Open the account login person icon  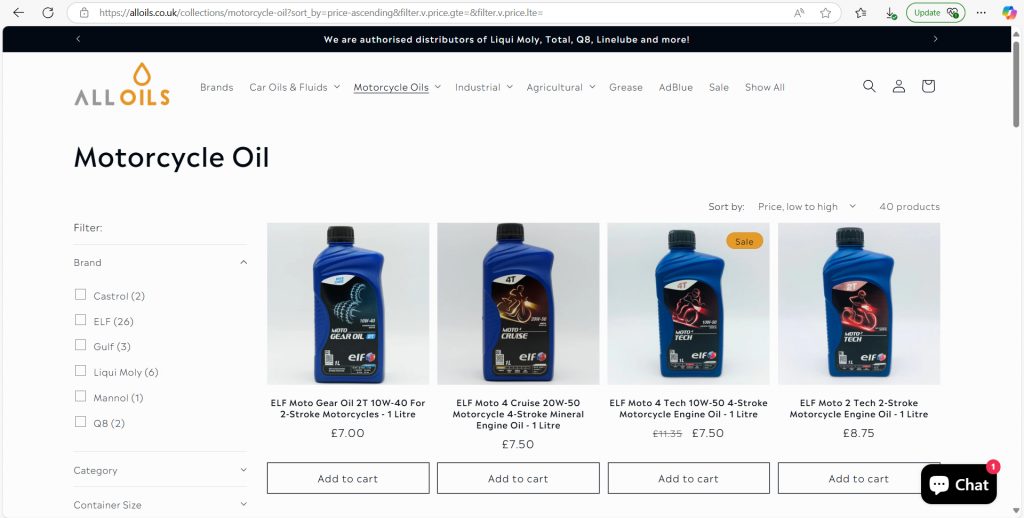click(899, 86)
